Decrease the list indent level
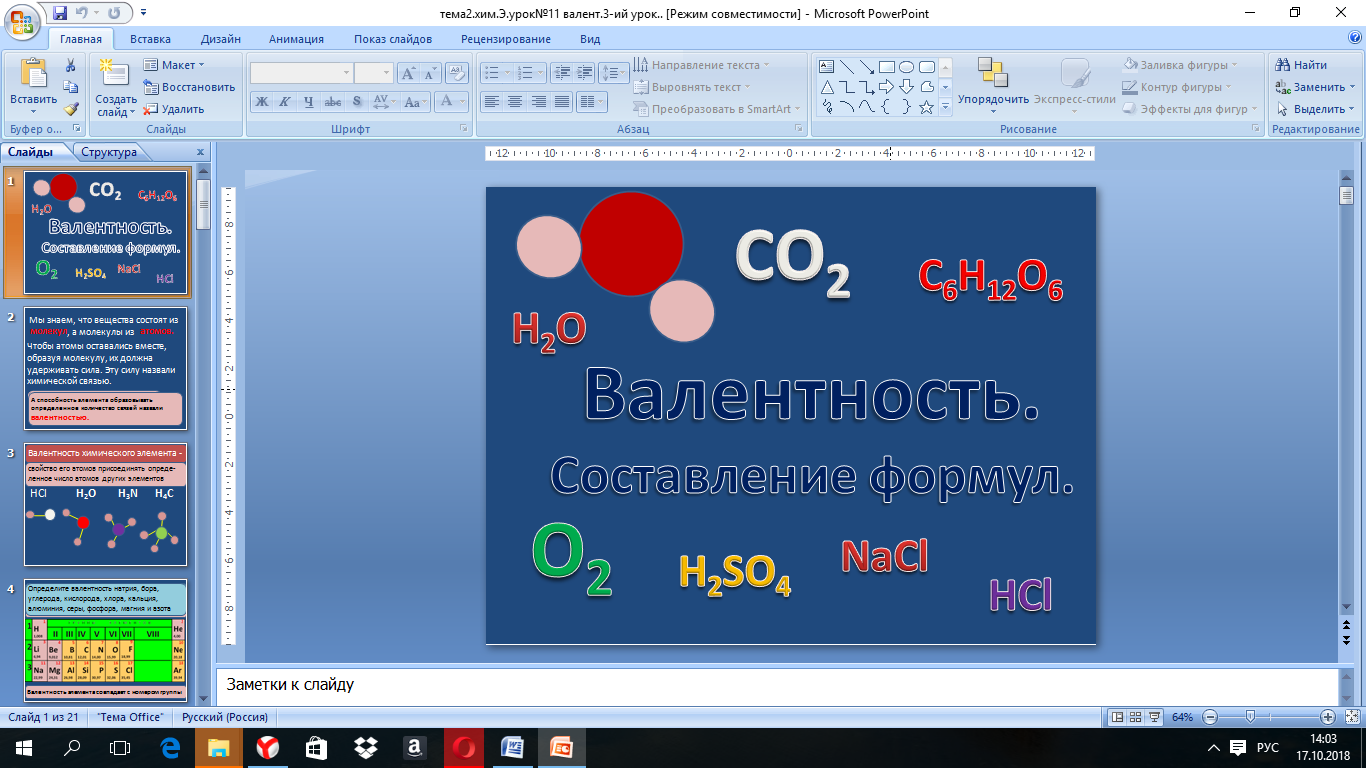The height and width of the screenshot is (768, 1366). 561,73
